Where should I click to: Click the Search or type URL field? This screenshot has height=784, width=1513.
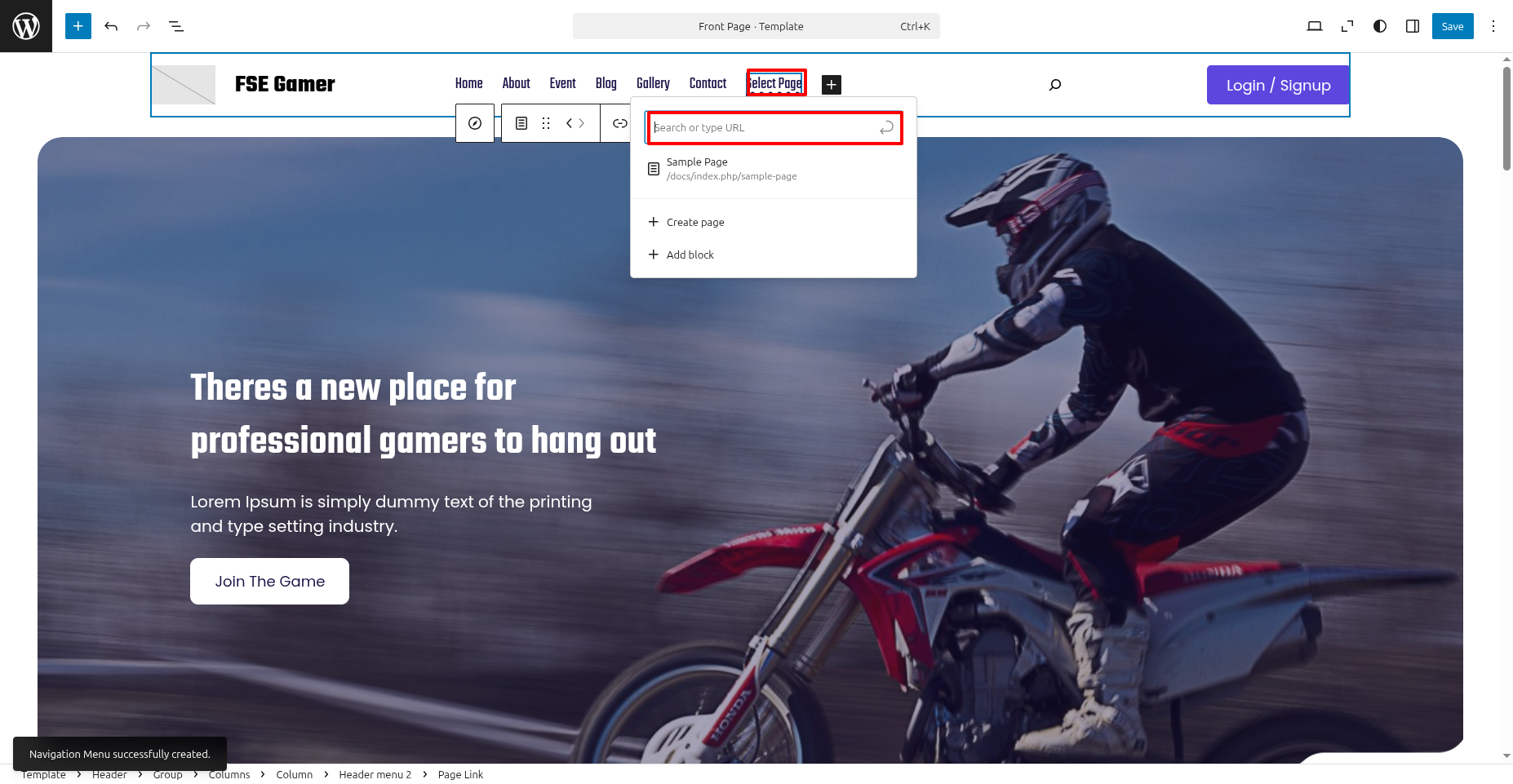tap(764, 128)
